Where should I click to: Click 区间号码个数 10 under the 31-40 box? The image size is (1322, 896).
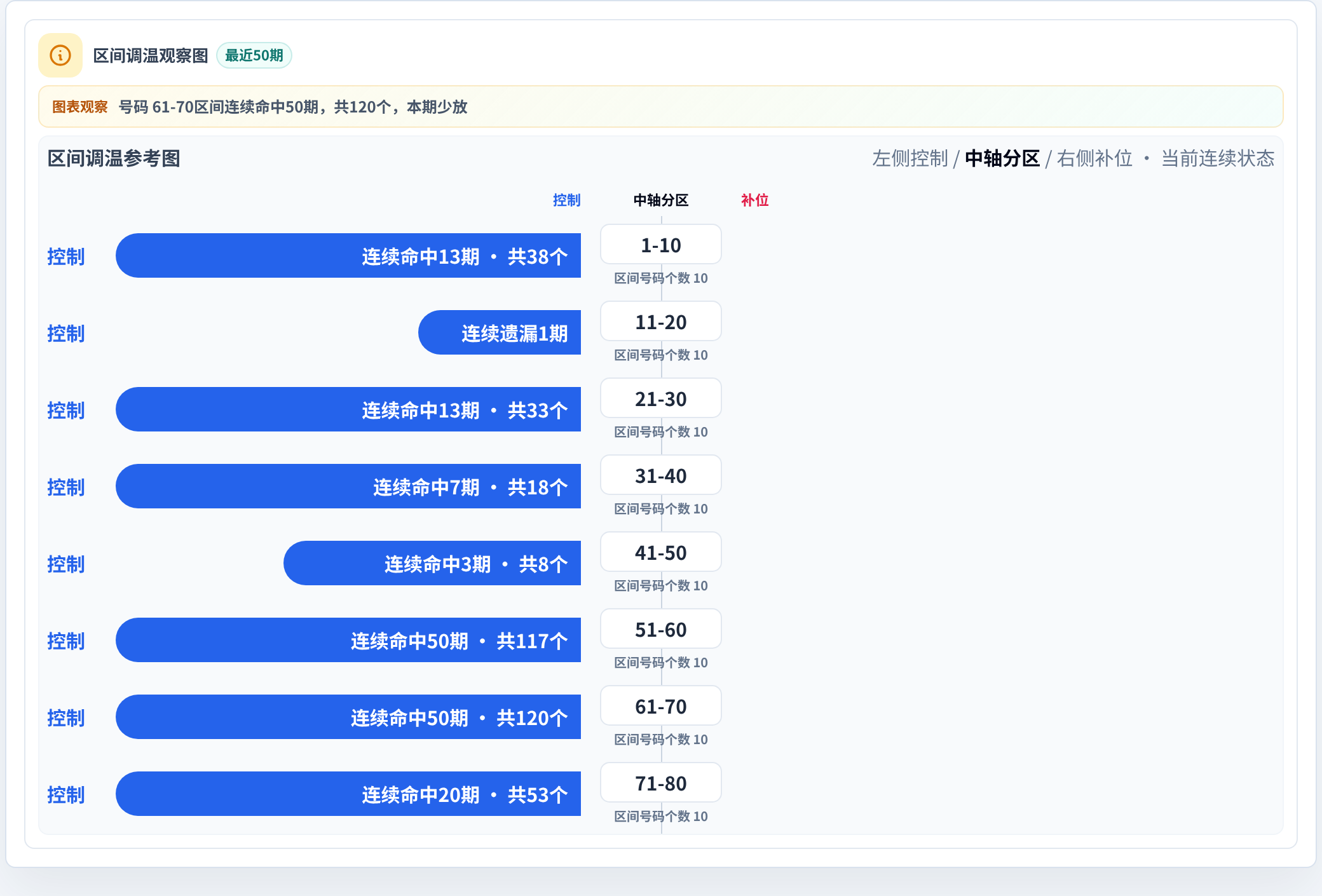(x=661, y=509)
